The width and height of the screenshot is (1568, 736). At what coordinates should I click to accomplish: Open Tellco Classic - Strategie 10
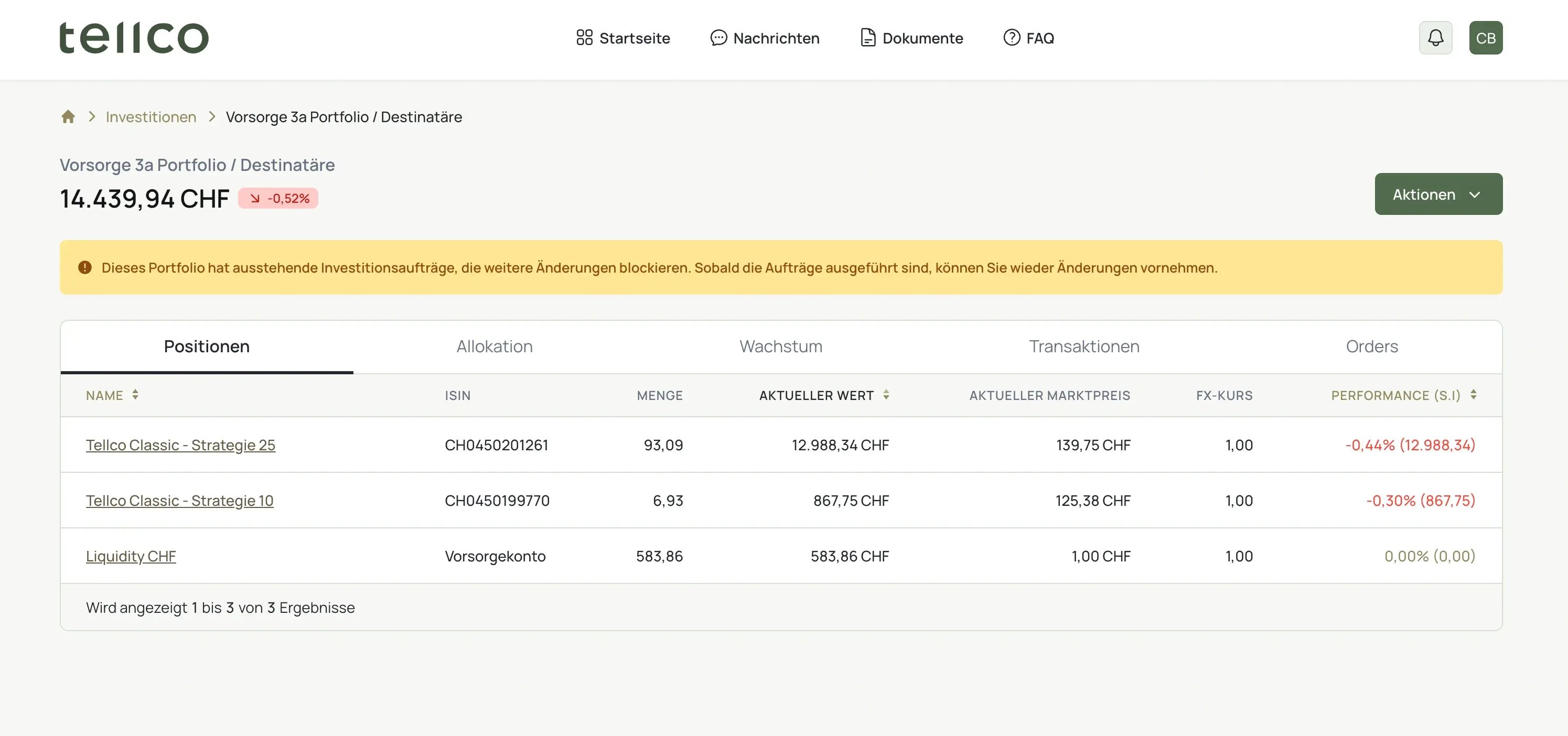pyautogui.click(x=179, y=501)
